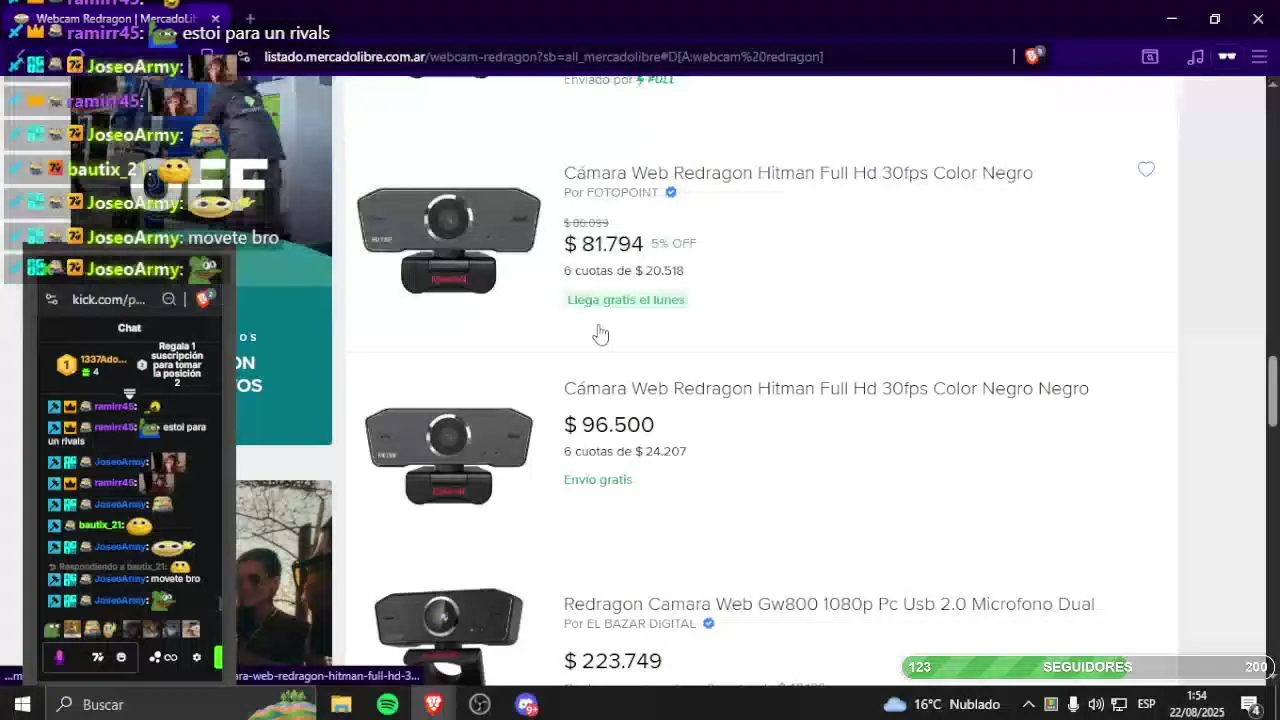
Task: Click the purple microphone icon in chat input
Action: [x=59, y=657]
